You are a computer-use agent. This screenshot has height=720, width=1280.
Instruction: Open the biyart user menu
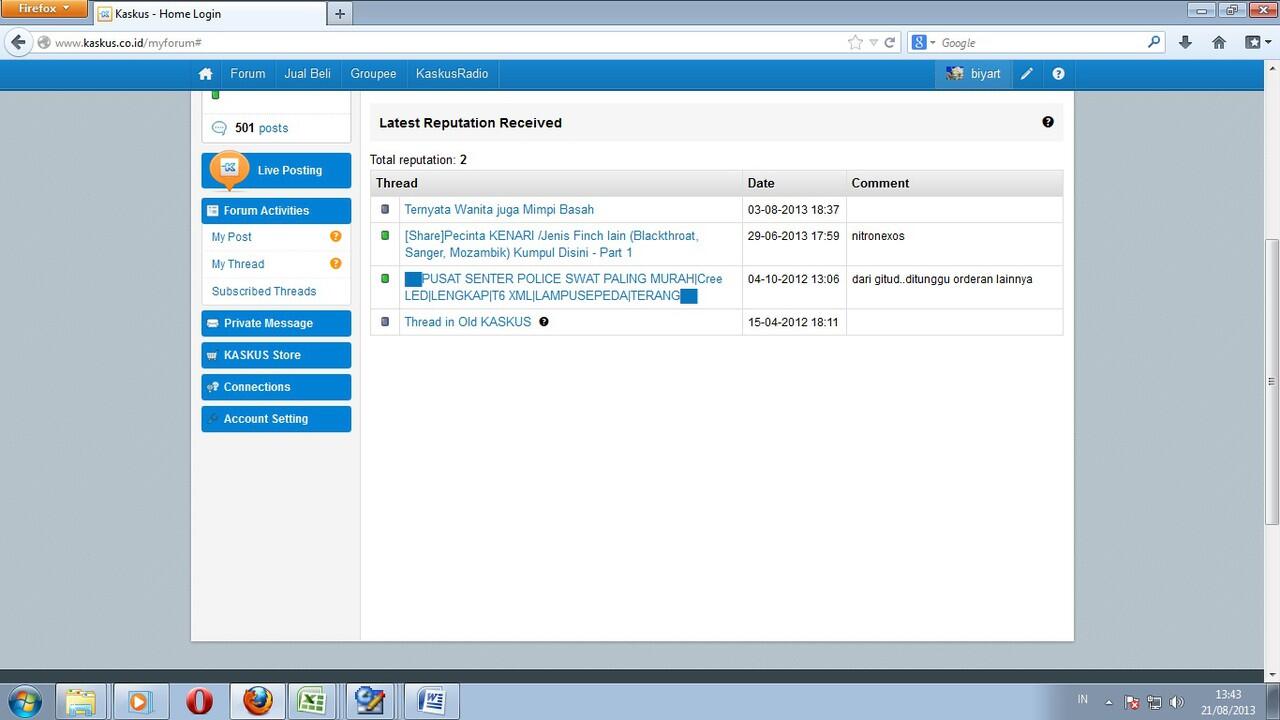pos(973,74)
